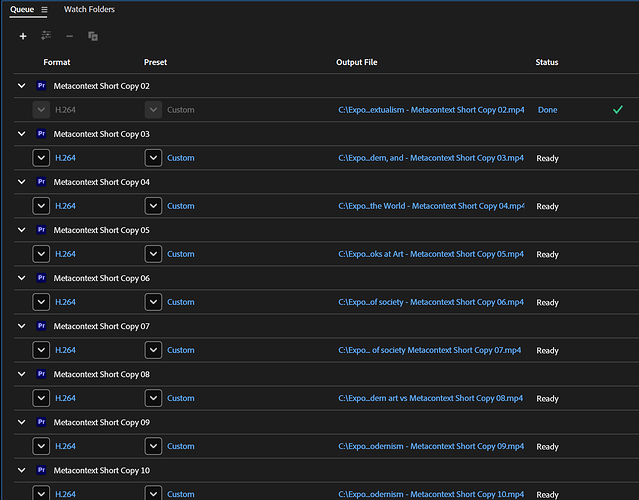Collapse Metacontext Short Copy 04 group

tap(22, 182)
